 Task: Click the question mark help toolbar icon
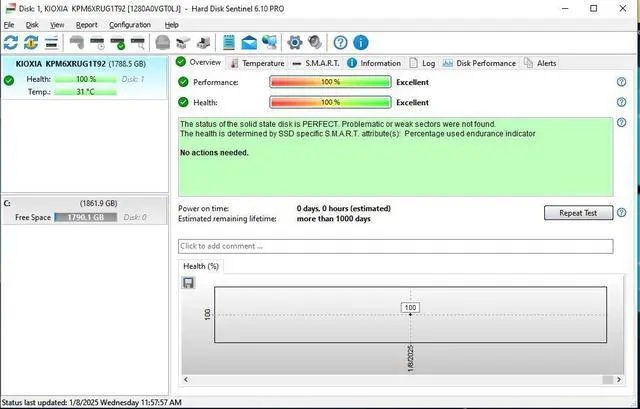point(340,42)
